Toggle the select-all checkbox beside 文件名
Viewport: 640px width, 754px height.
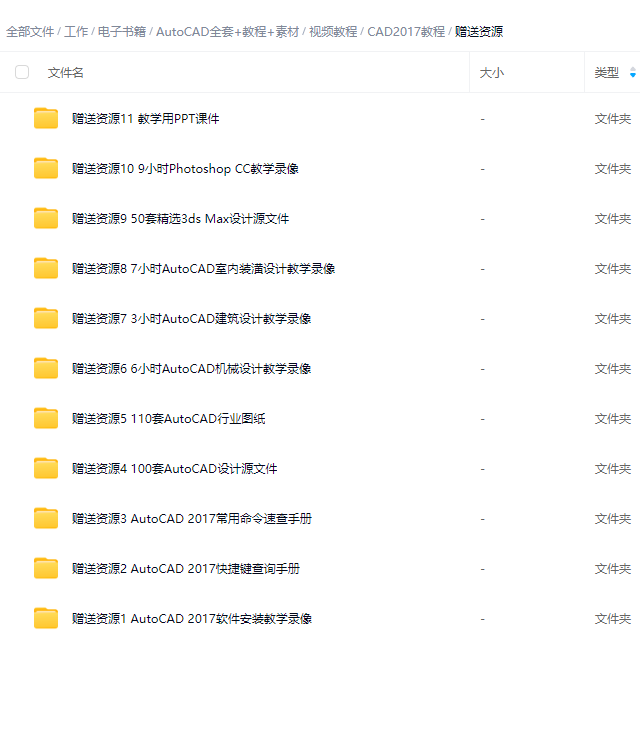(22, 72)
